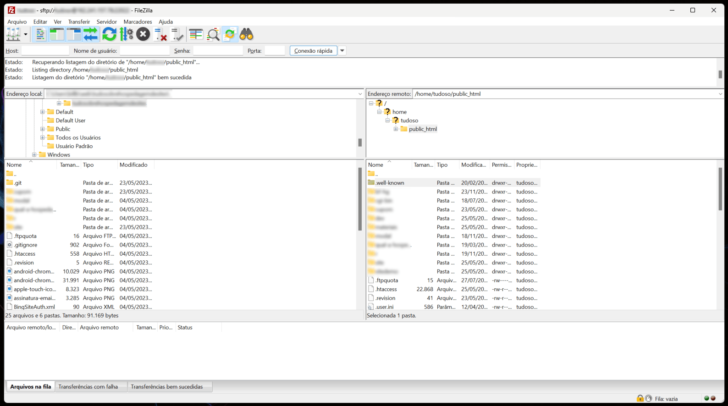
Task: Click the local file list scrollbar
Action: click(x=360, y=199)
